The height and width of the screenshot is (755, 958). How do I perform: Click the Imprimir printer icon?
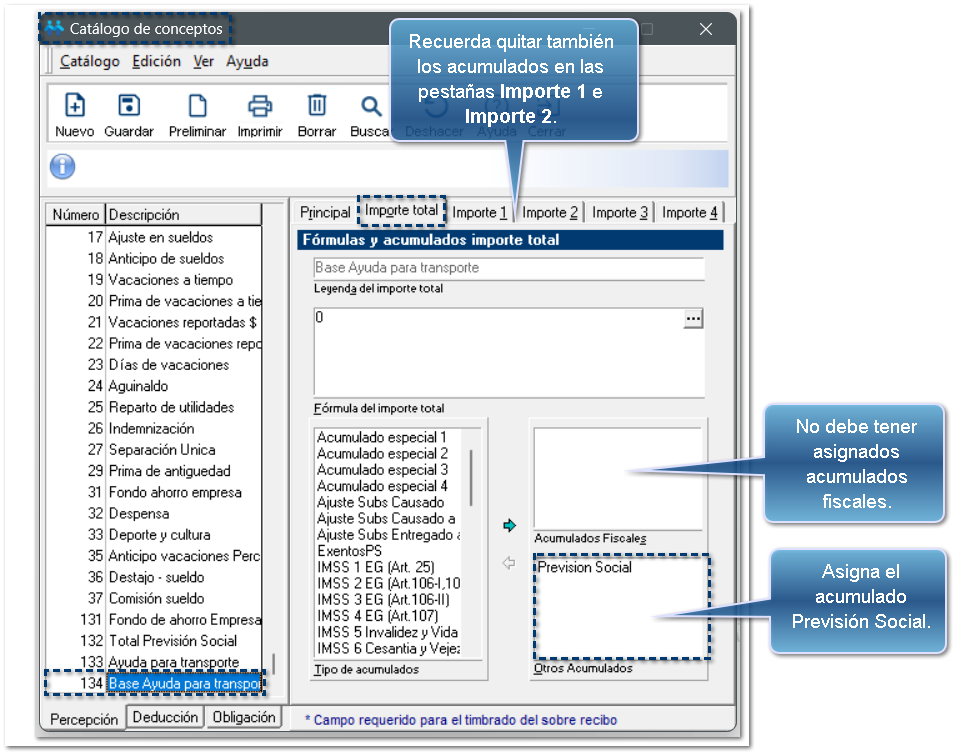click(x=260, y=106)
